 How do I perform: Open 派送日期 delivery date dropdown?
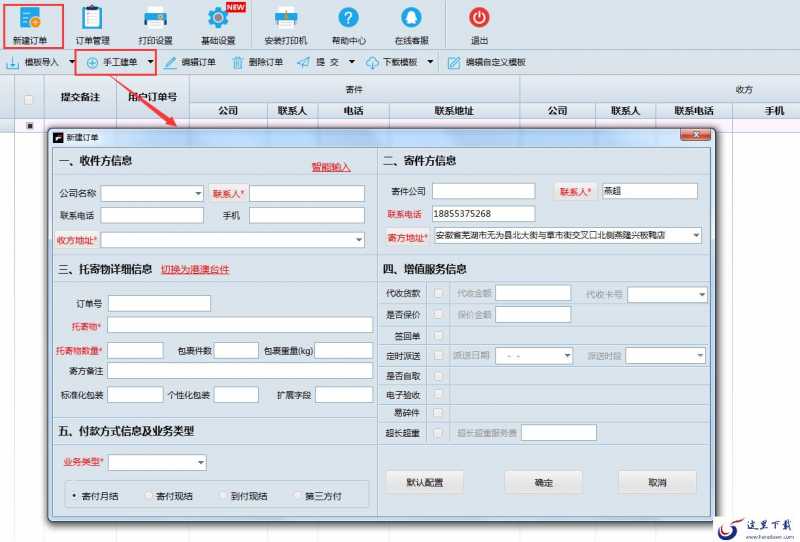click(x=567, y=356)
